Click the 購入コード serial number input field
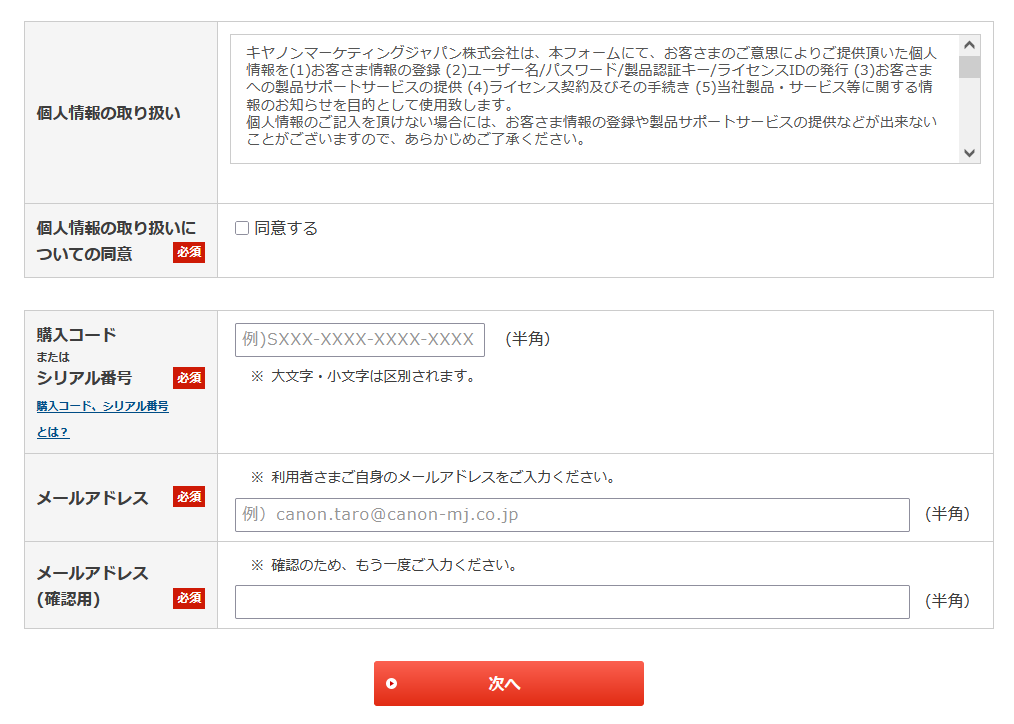The width and height of the screenshot is (1014, 724). coord(360,340)
